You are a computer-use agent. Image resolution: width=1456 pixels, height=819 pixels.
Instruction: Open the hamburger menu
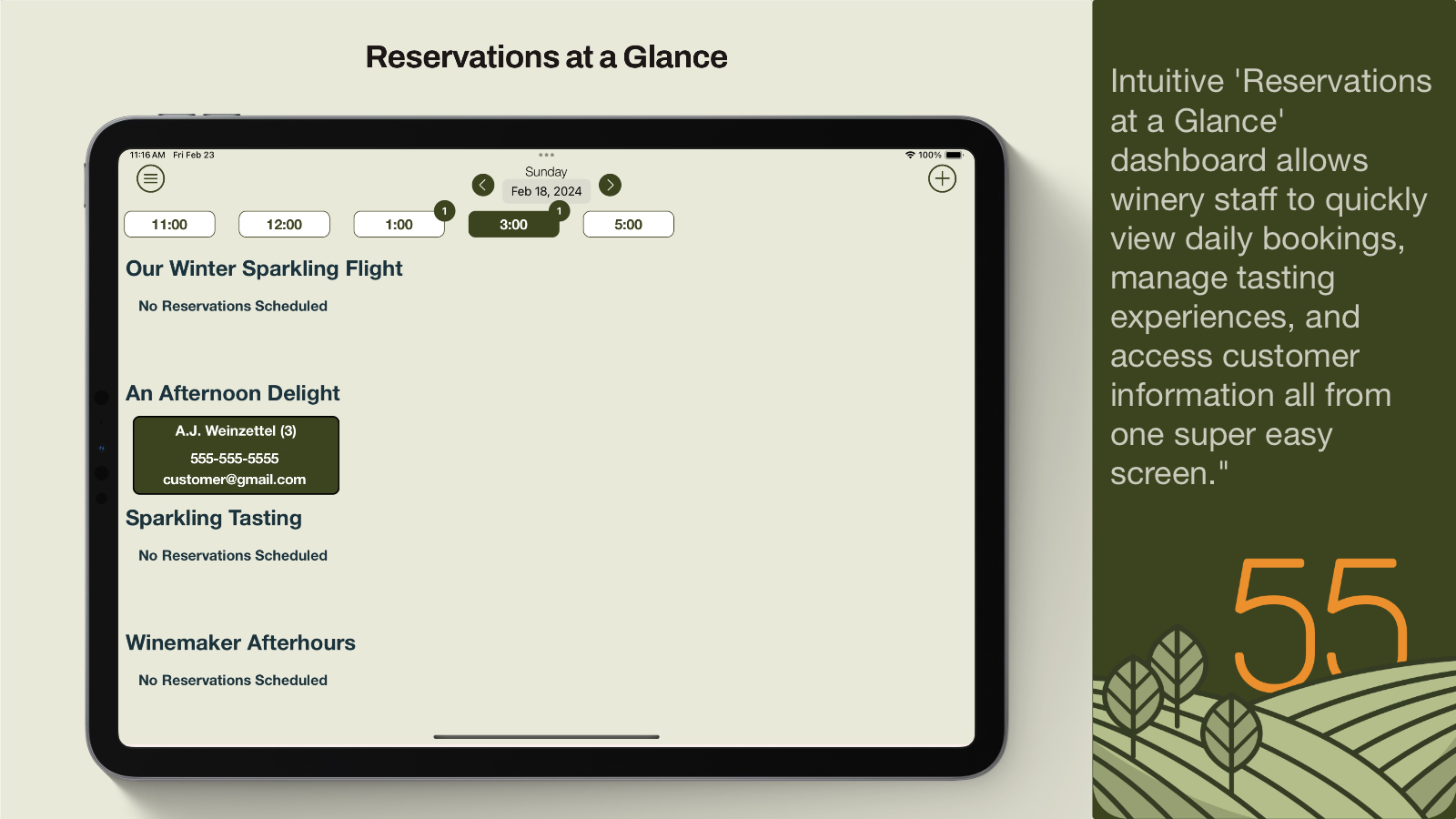(151, 178)
